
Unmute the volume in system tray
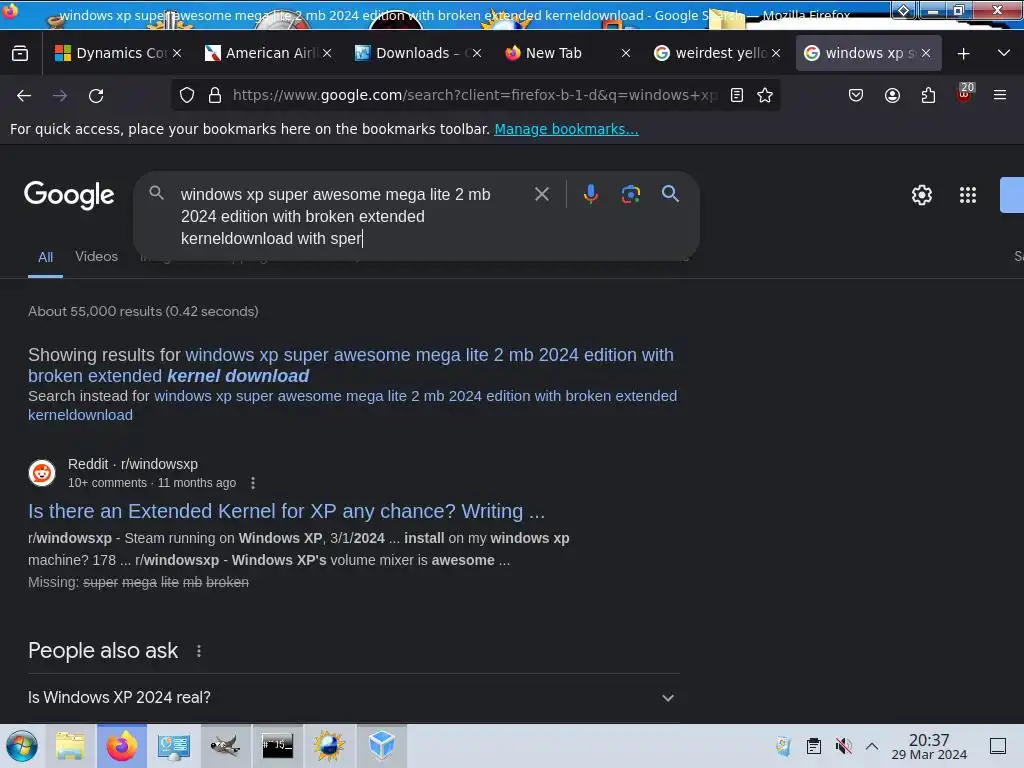tap(843, 746)
